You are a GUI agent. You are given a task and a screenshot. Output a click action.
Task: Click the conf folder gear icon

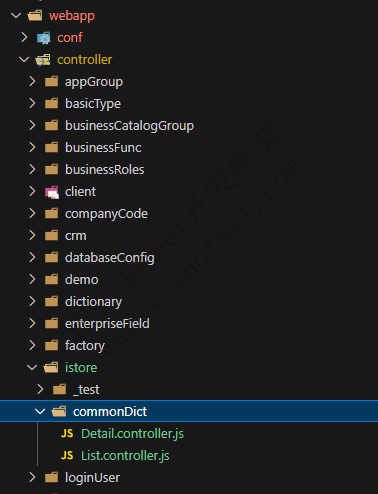tap(44, 38)
